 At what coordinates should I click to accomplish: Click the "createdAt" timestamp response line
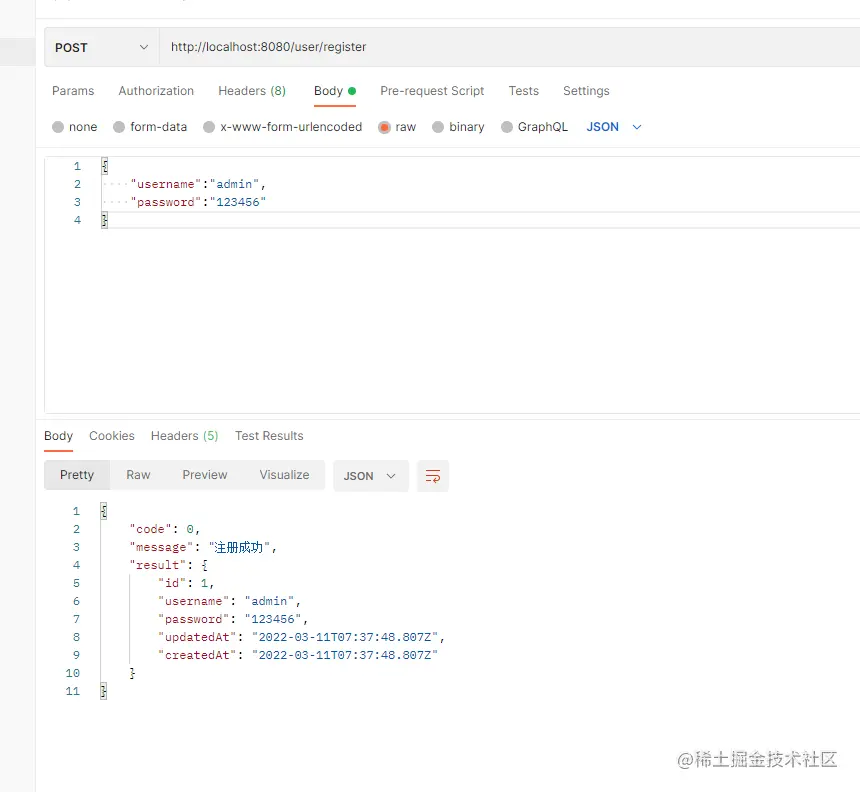point(298,655)
